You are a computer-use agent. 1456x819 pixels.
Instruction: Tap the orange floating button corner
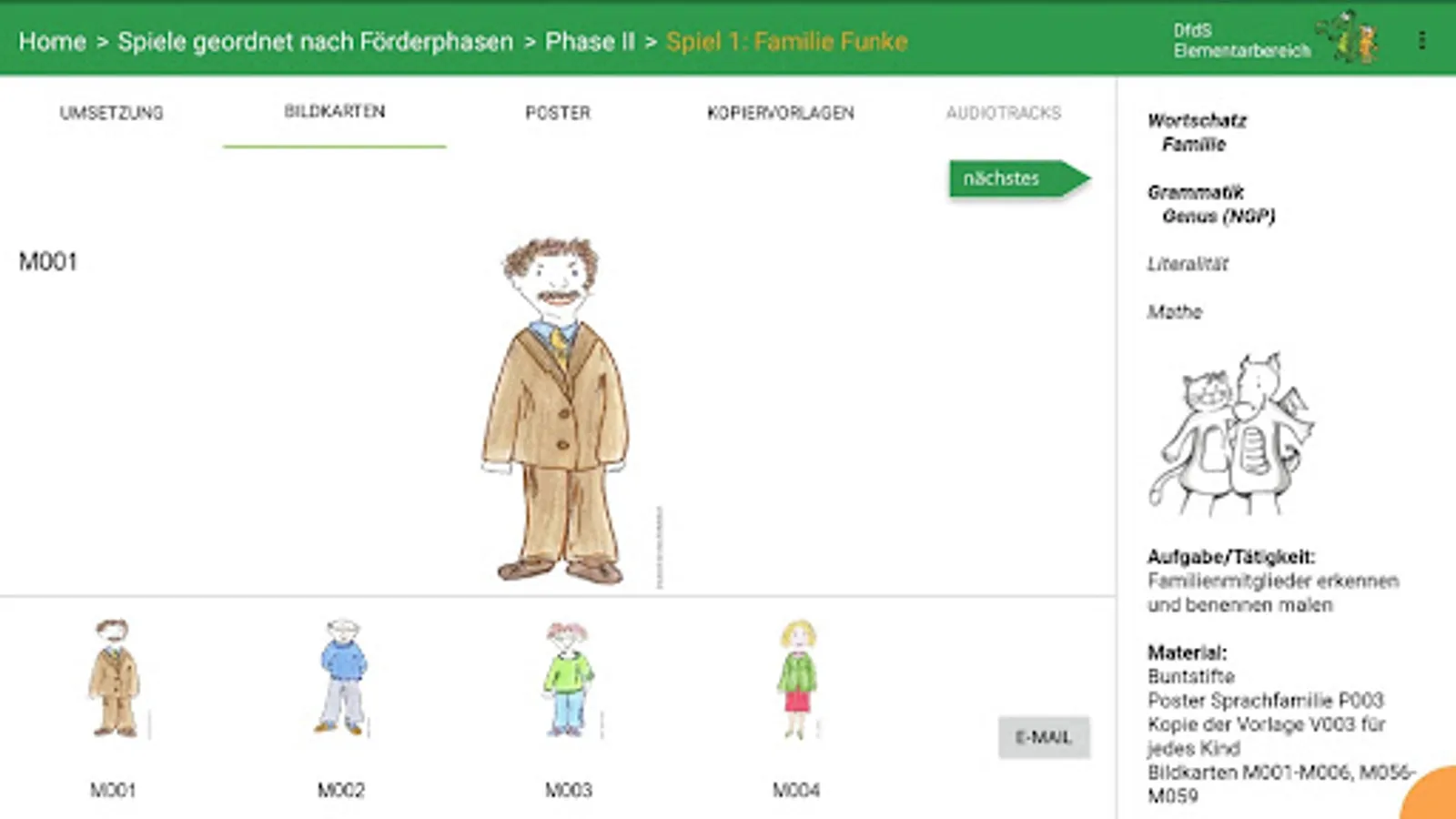coord(1431,794)
